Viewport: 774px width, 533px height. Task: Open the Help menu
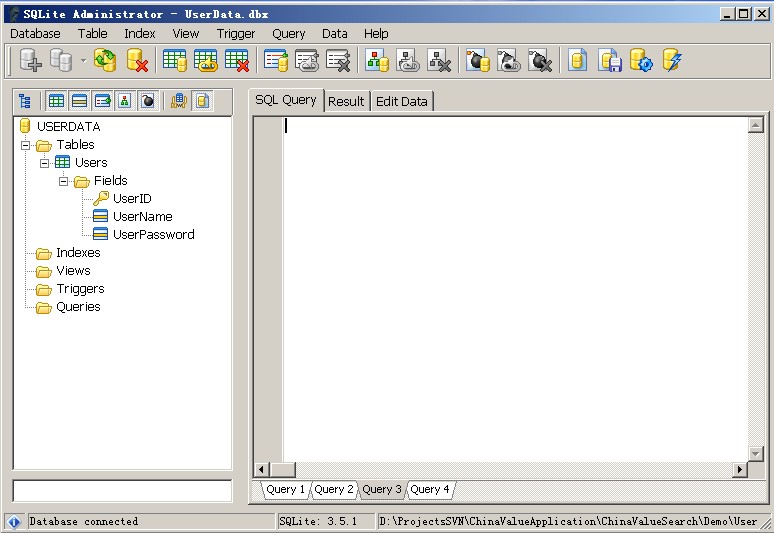[376, 34]
